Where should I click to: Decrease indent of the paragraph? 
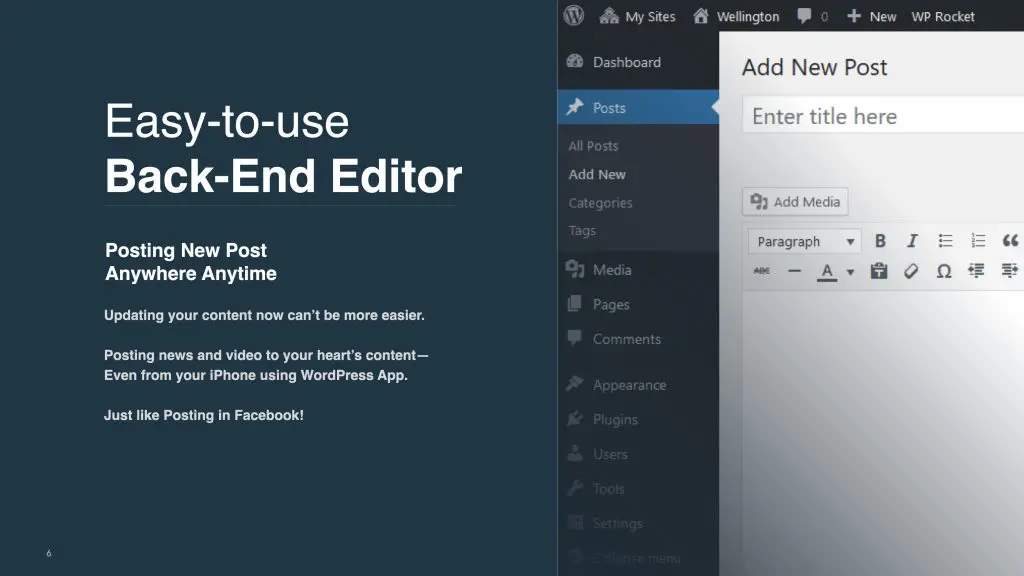click(x=977, y=271)
